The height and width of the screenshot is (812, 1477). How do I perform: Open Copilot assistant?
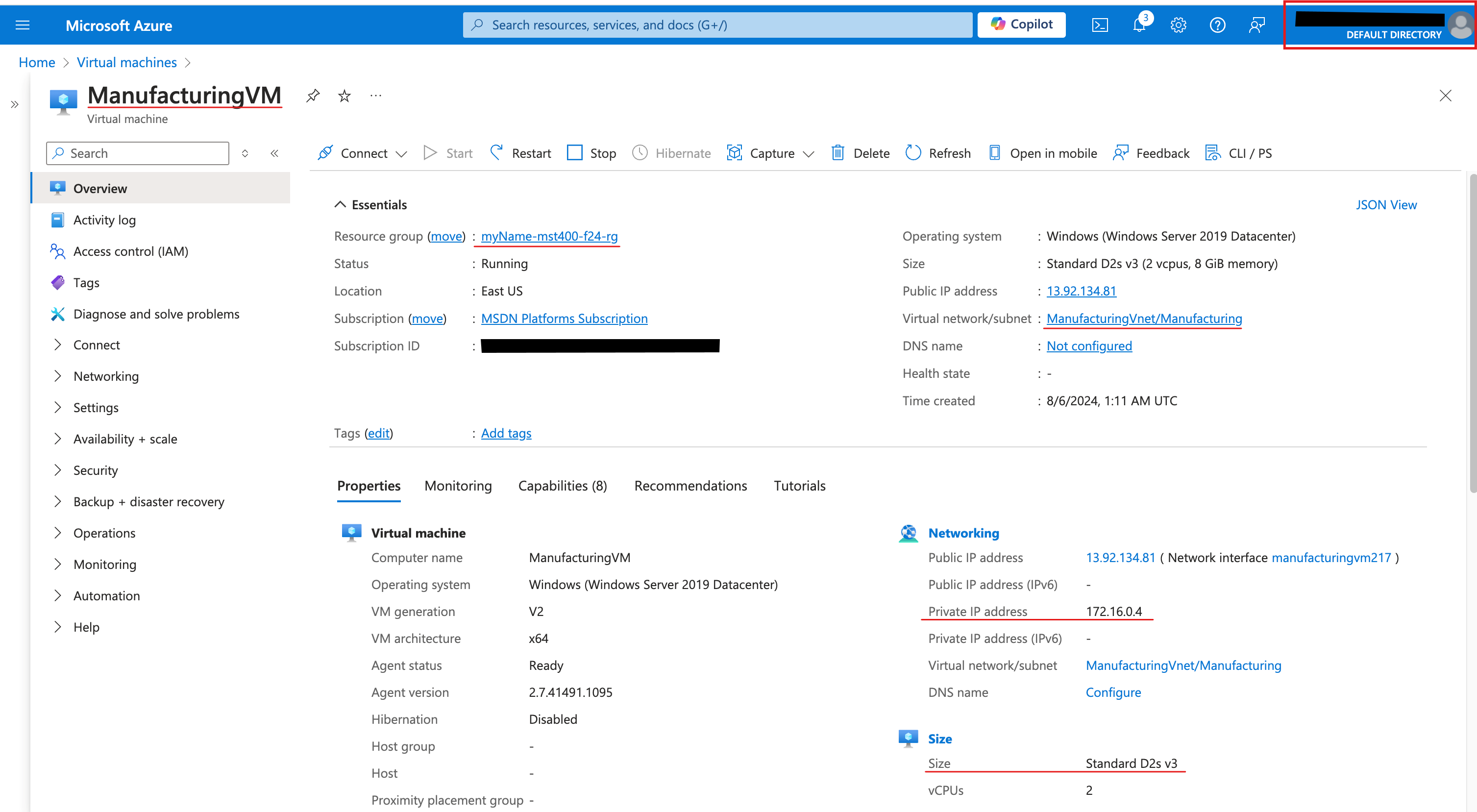1021,25
